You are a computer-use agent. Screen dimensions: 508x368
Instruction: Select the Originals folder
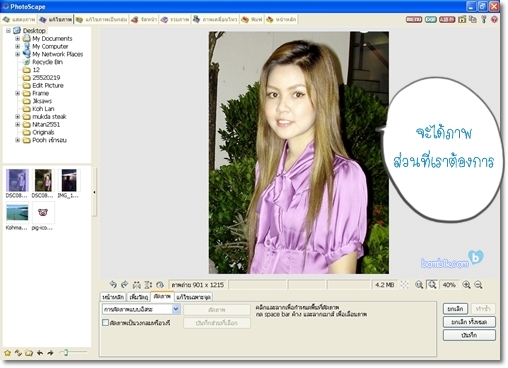pos(43,132)
